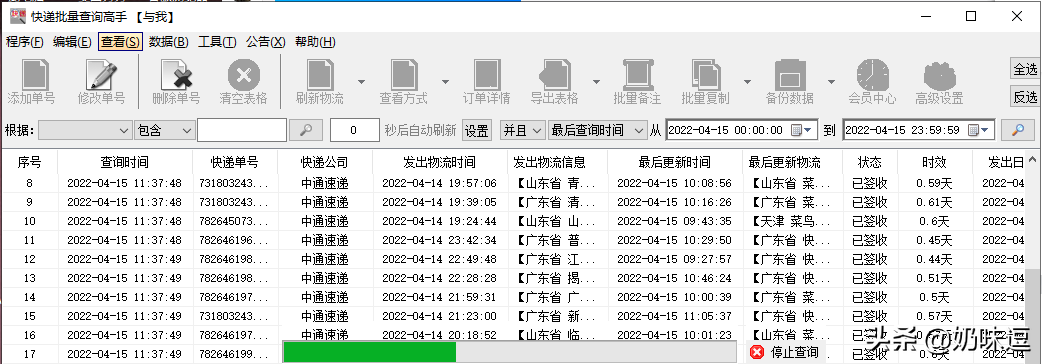
Task: Open the 最后查询时间 dropdown
Action: [597, 130]
